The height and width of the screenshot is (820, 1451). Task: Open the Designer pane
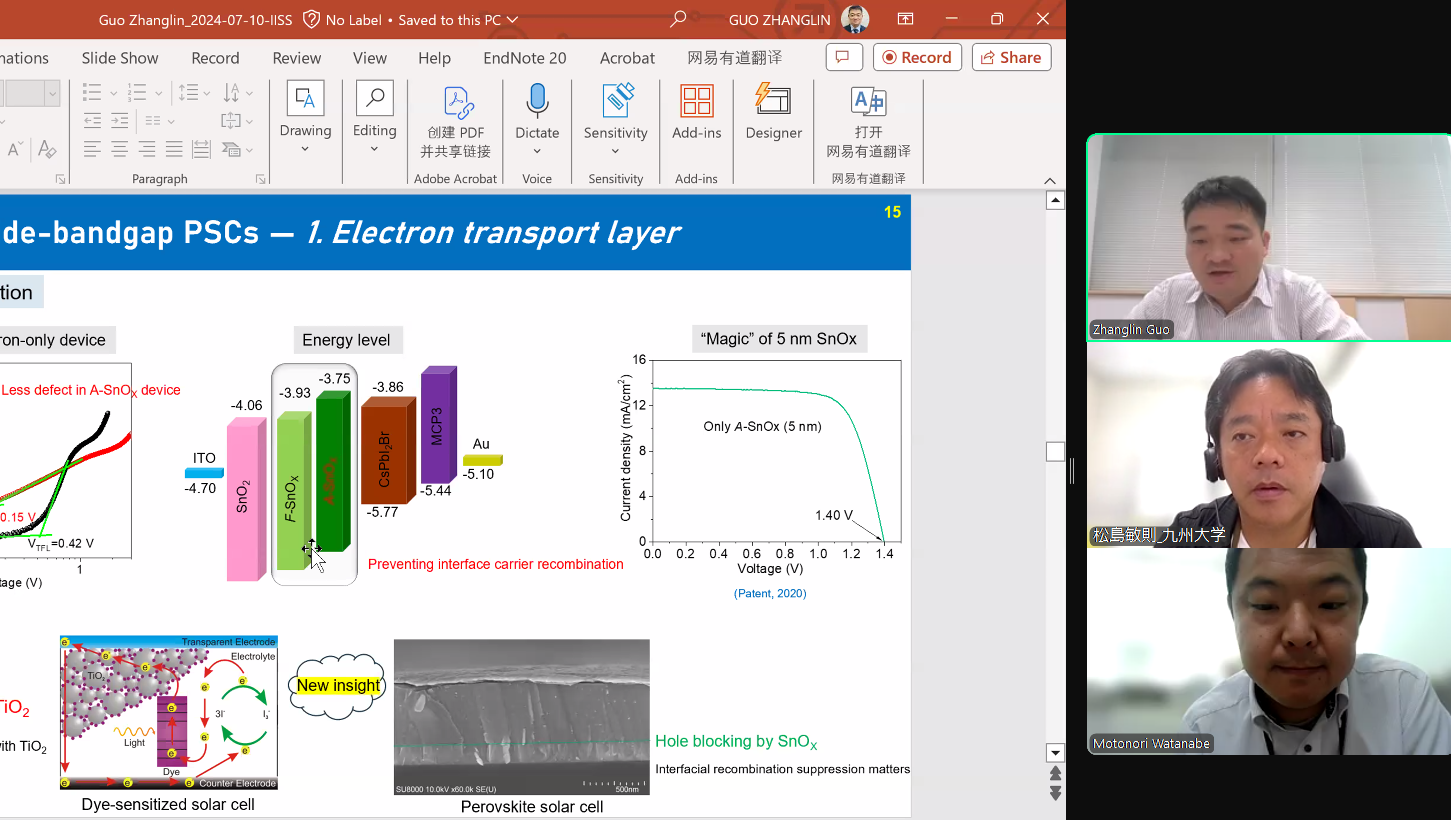click(773, 111)
